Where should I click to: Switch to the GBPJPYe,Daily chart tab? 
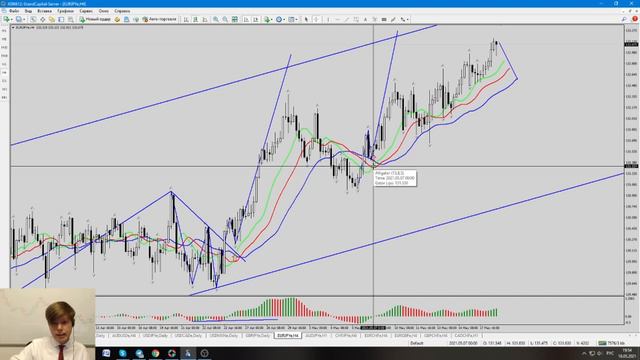click(258, 336)
